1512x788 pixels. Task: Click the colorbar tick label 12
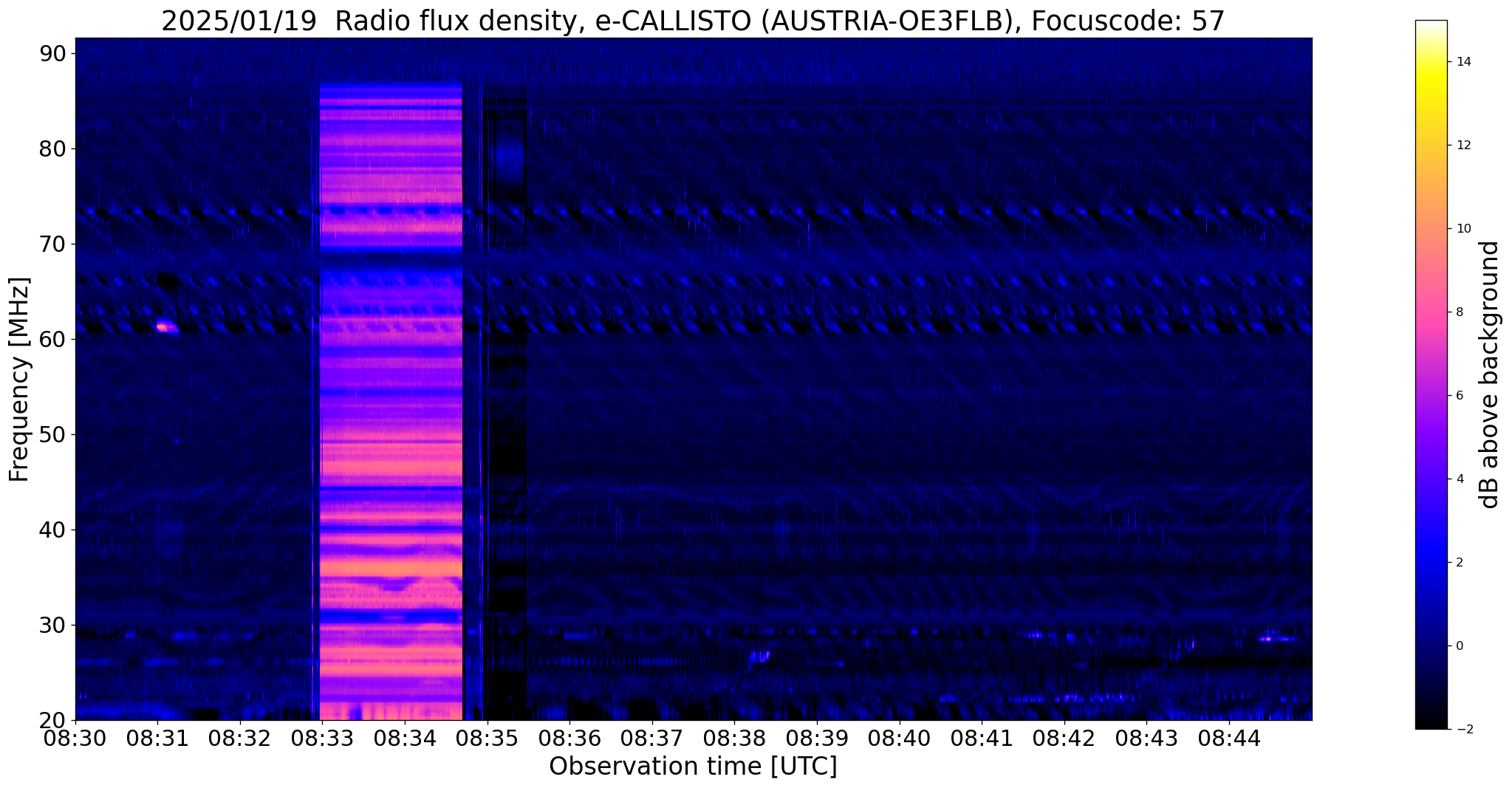coord(1463,145)
